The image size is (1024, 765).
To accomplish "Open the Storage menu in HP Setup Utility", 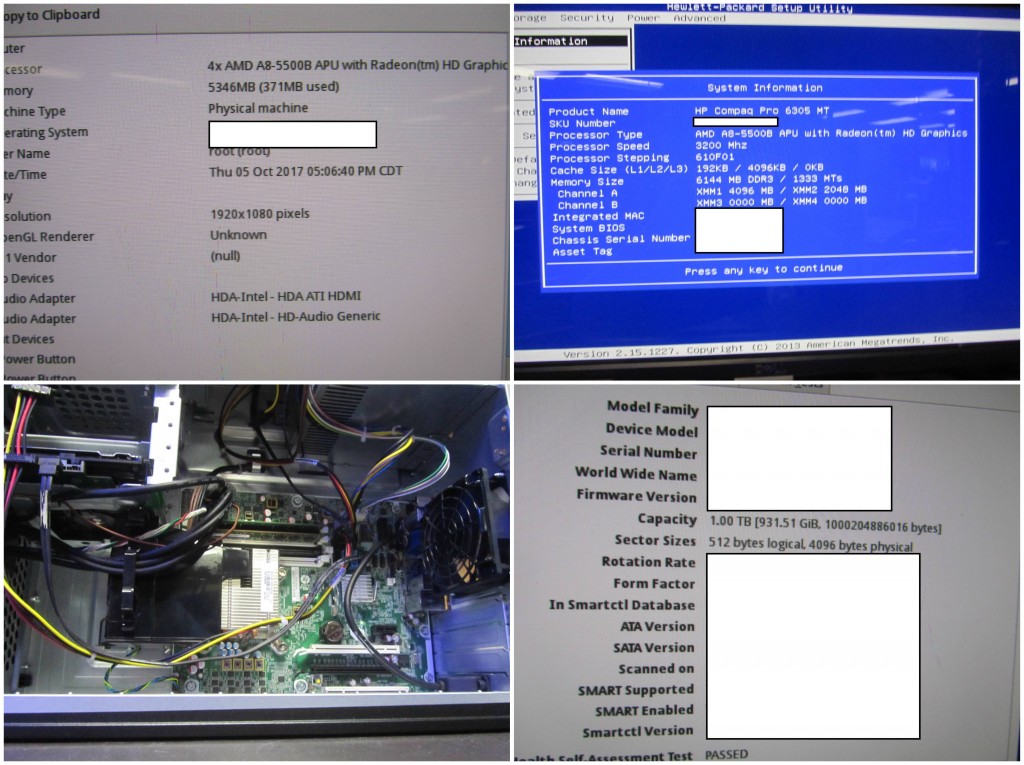I will 530,18.
